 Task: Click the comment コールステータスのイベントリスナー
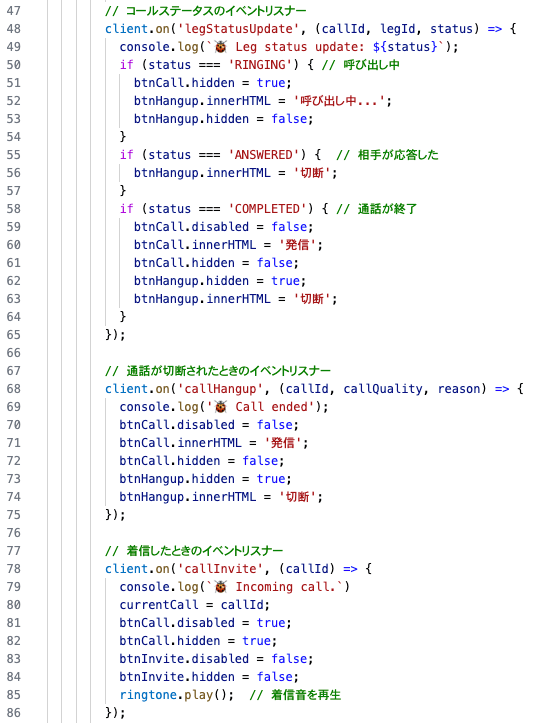[206, 11]
